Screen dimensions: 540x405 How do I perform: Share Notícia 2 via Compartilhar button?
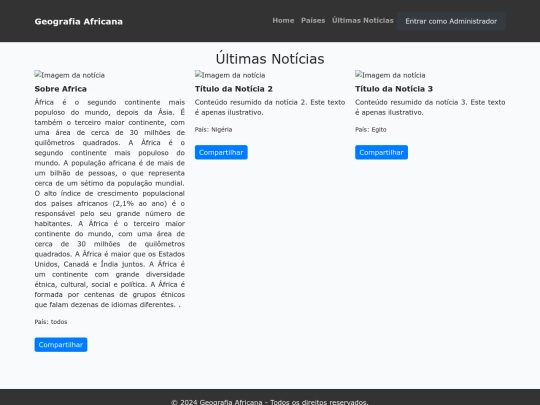(x=221, y=152)
